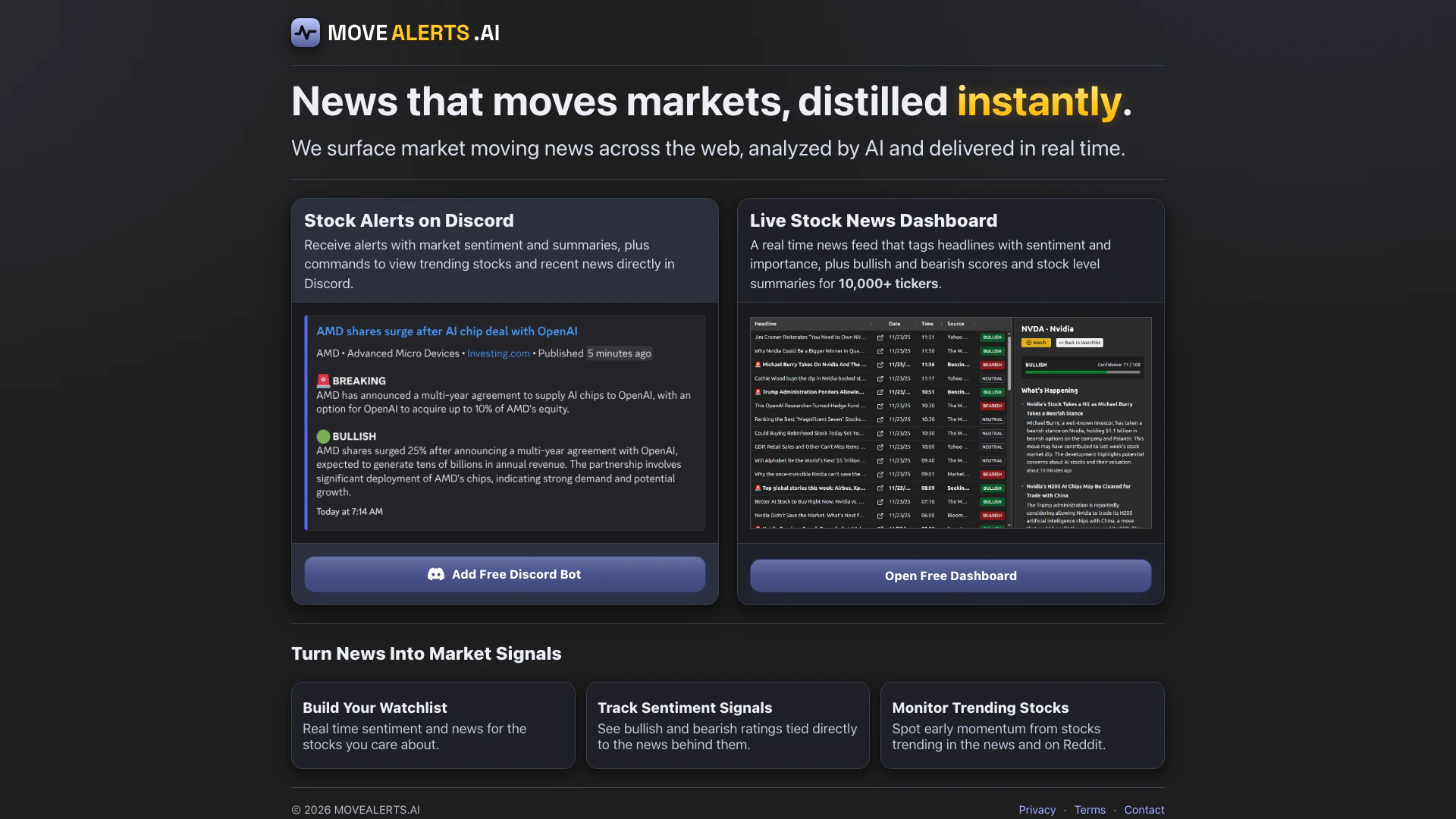This screenshot has height=819, width=1456.
Task: Click external link icon beside Jim Cramer headline
Action: (880, 337)
